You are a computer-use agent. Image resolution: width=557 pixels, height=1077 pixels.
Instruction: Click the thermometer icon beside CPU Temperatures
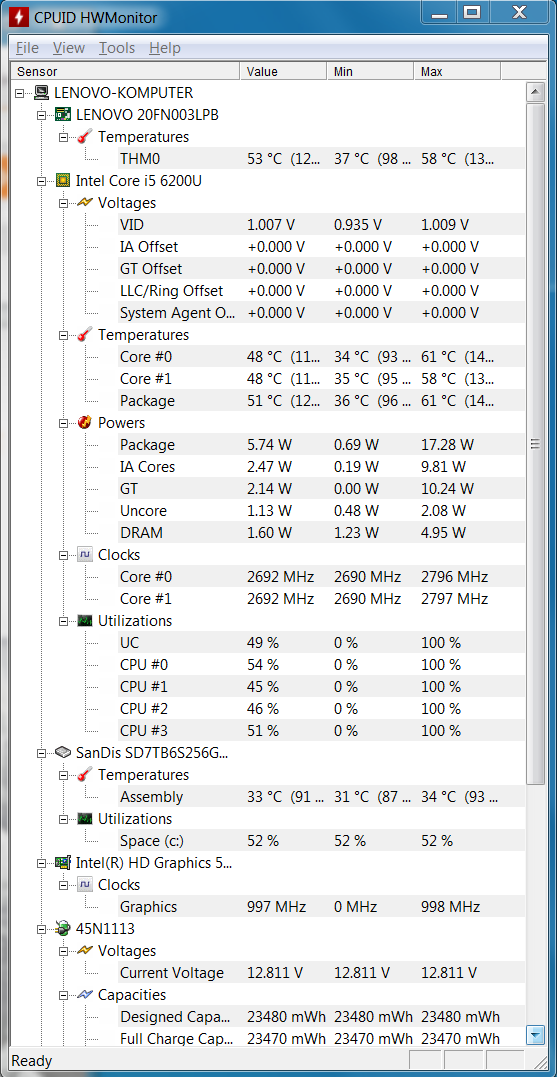[x=85, y=335]
